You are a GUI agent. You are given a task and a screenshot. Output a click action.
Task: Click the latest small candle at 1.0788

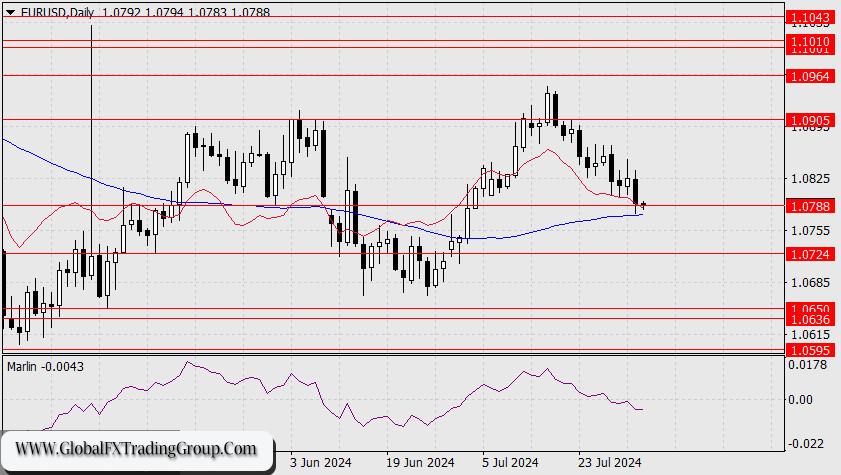[644, 205]
